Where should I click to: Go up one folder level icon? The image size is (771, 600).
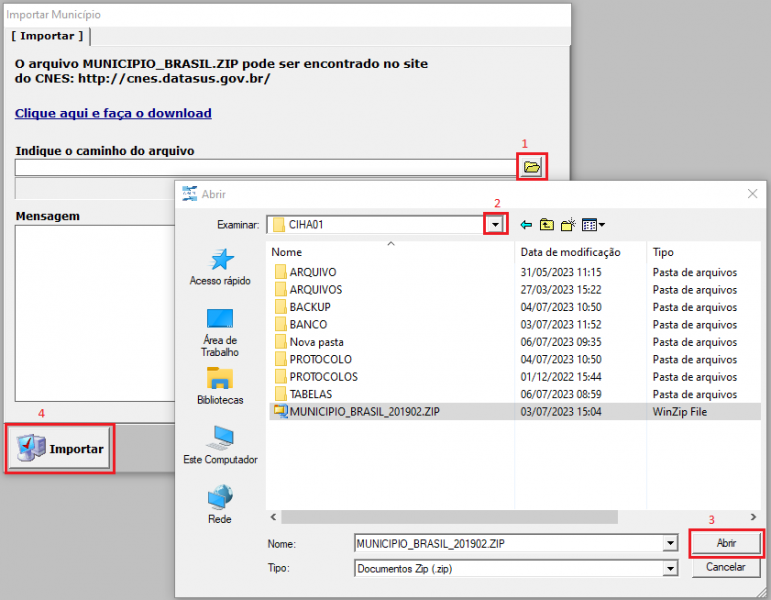pyautogui.click(x=547, y=225)
